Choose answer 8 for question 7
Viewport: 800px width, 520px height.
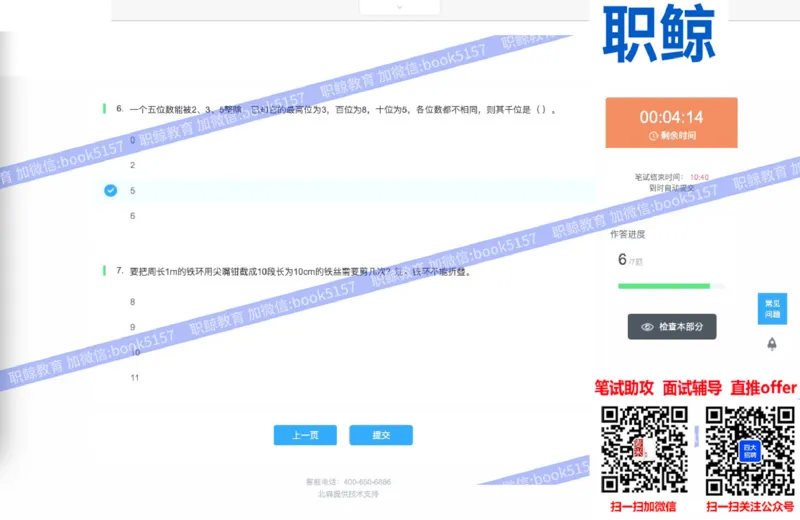coord(133,302)
